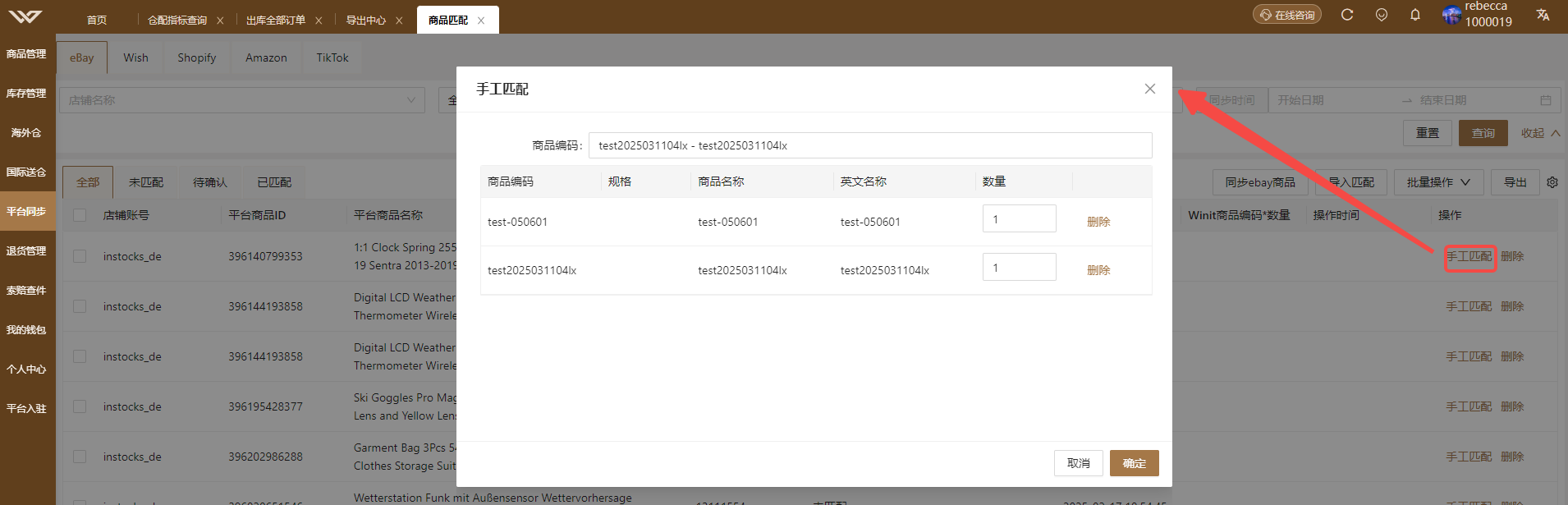Viewport: 1568px width, 505px height.
Task: Open the table column settings gear
Action: pos(1552,182)
